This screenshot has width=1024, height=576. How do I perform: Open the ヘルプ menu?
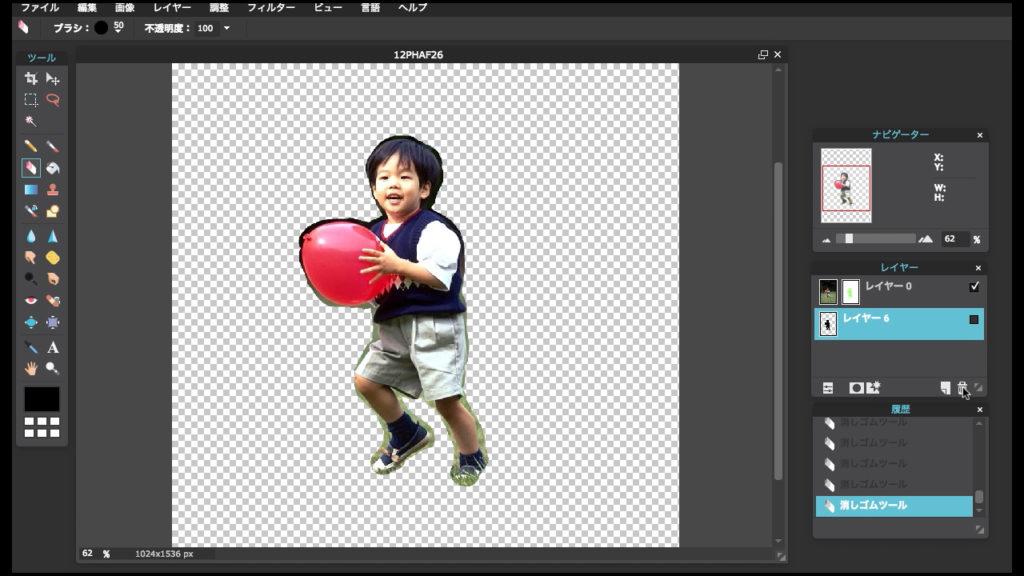click(x=413, y=8)
